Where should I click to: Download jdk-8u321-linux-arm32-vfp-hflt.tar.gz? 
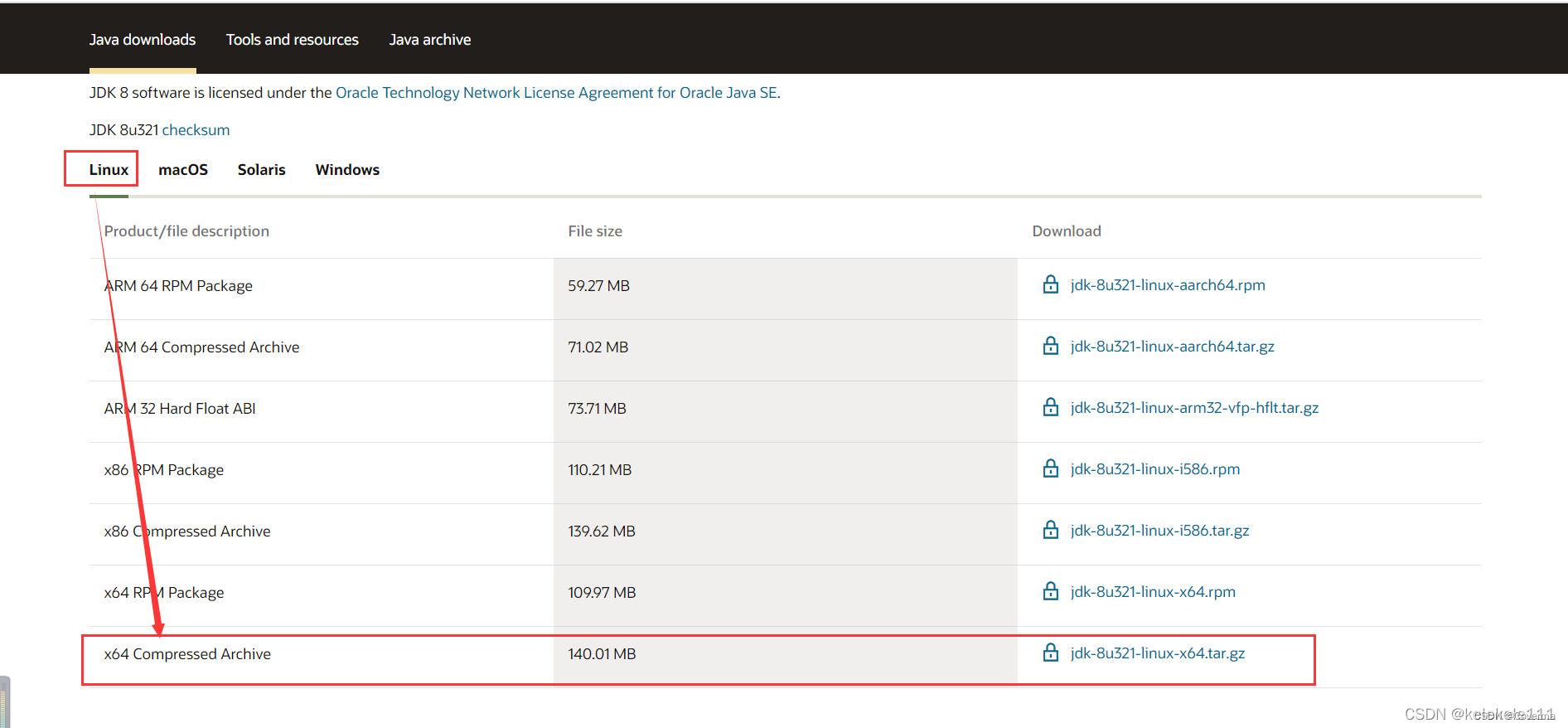click(1194, 408)
